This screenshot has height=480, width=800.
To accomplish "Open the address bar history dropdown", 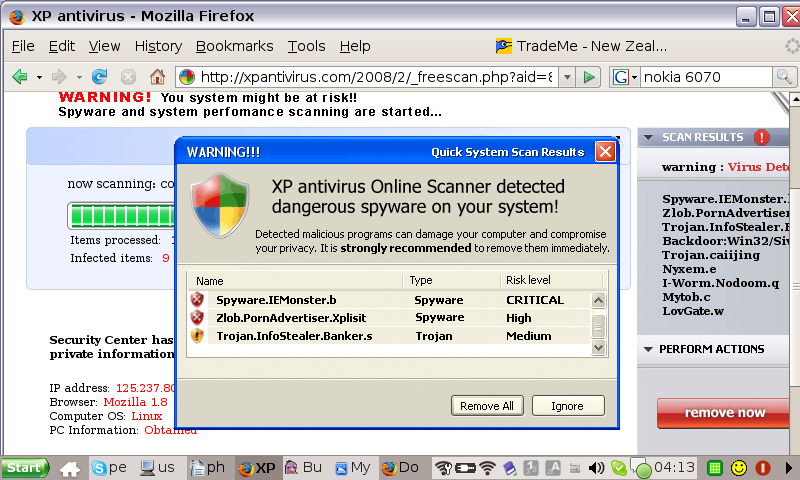I will [566, 78].
